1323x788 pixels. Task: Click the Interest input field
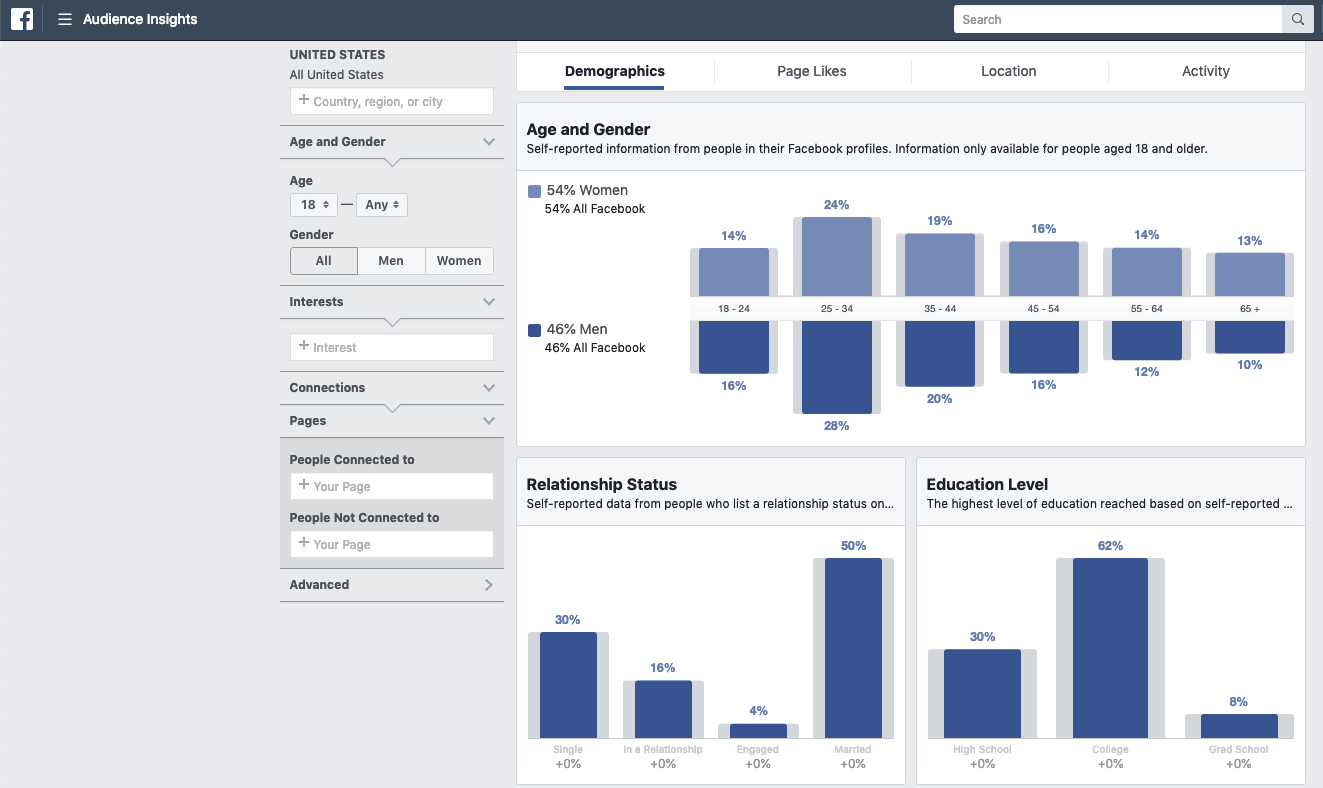[x=392, y=347]
